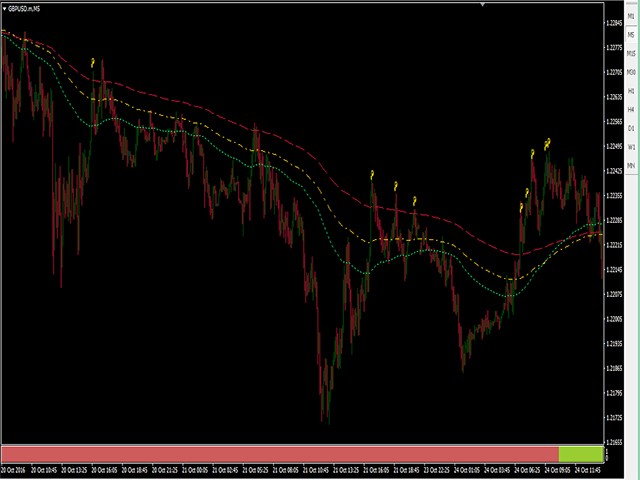Click the red segment of the indicator bar
The height and width of the screenshot is (480, 640).
tap(280, 454)
